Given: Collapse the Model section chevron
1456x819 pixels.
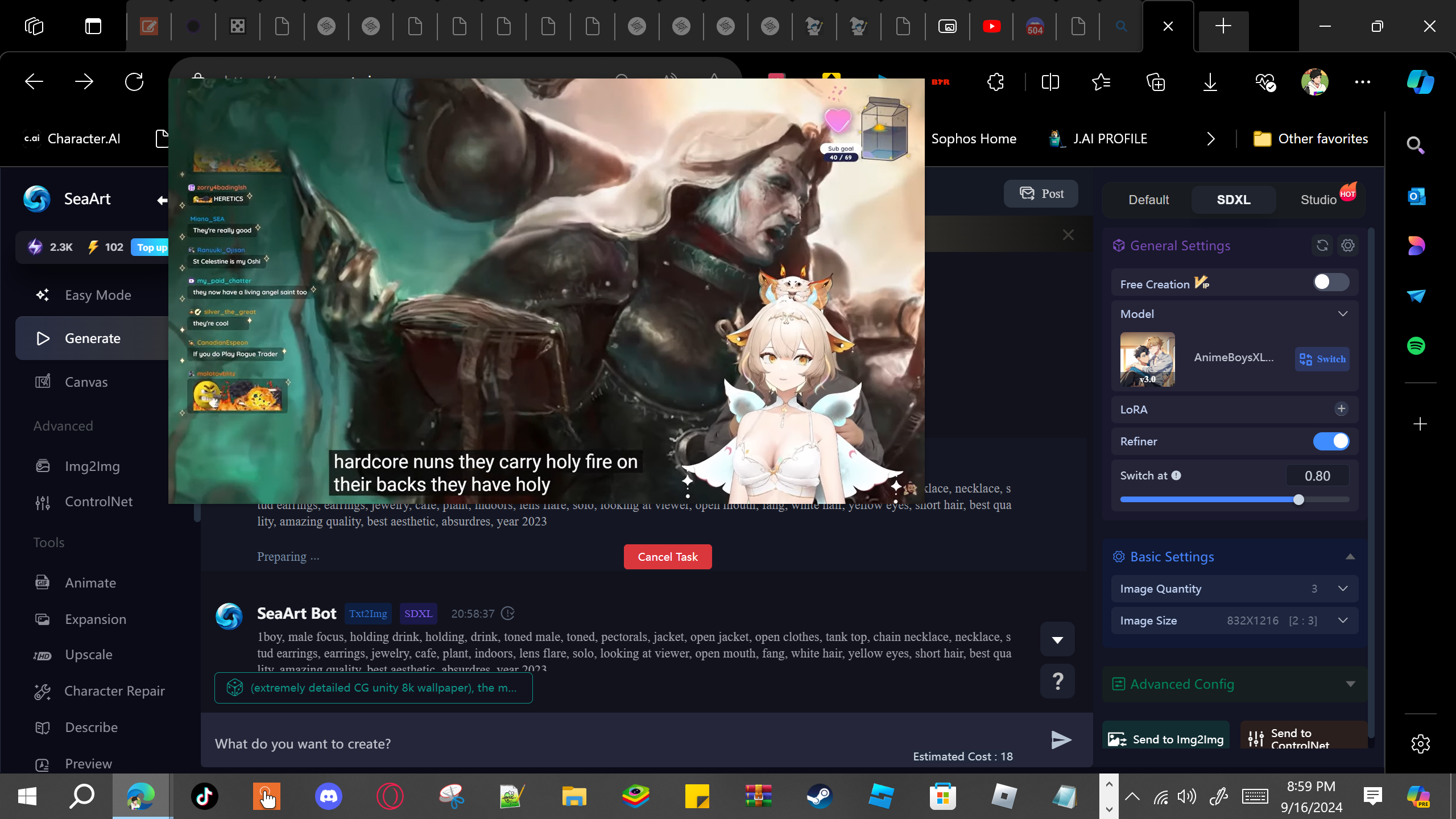Looking at the screenshot, I should coord(1343,314).
